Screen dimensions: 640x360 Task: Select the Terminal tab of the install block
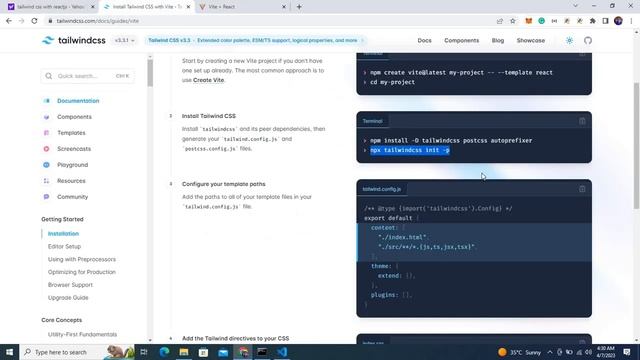372,121
